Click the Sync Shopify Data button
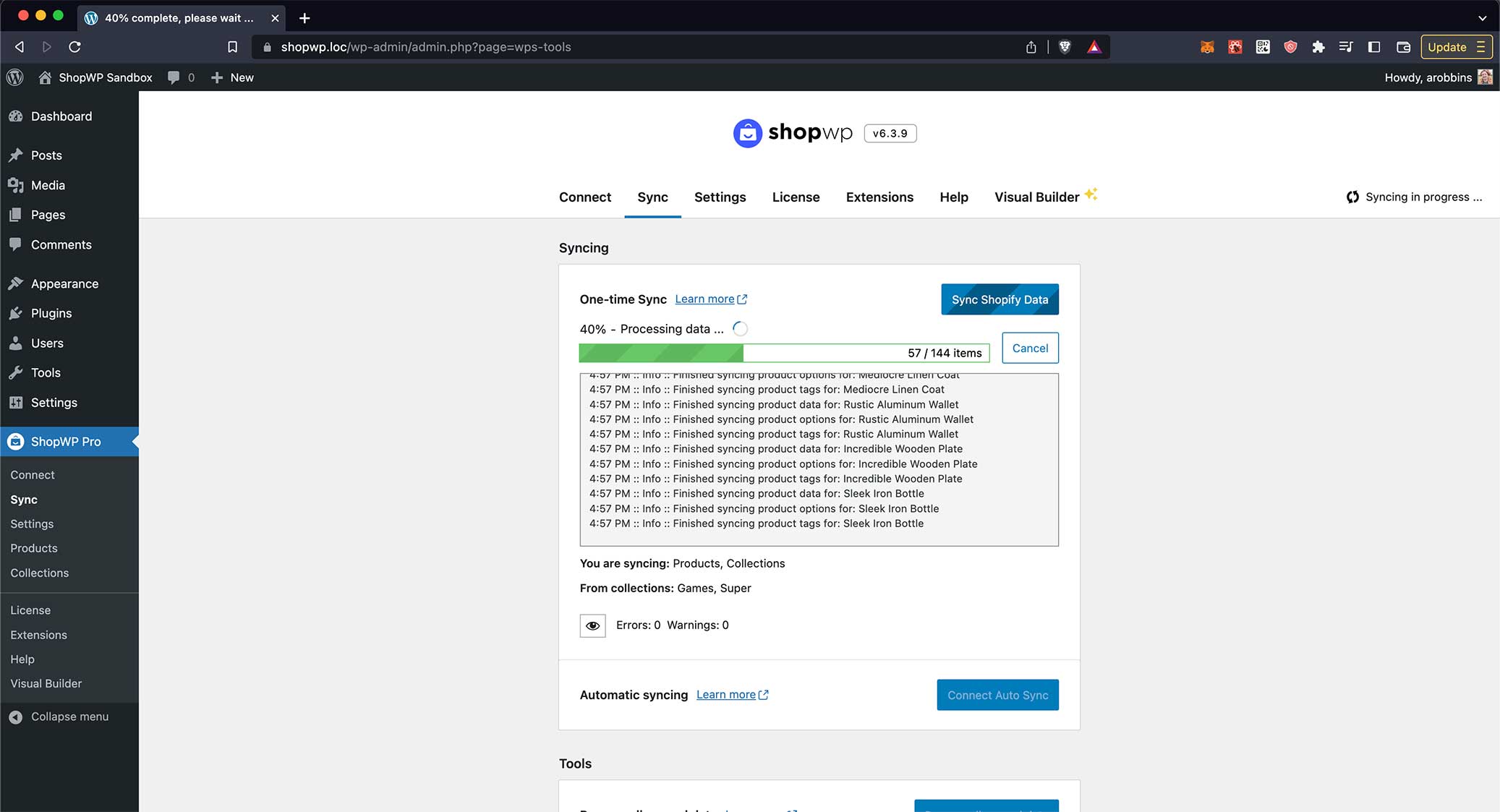Screen dimensions: 1500x812 [x=999, y=298]
